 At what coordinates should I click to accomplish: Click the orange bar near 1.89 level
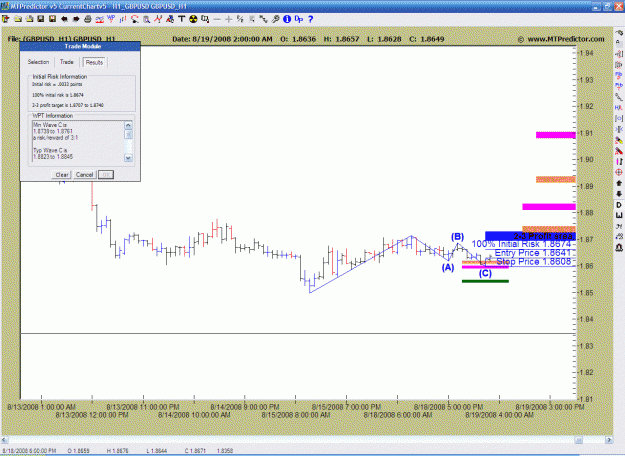tap(556, 180)
